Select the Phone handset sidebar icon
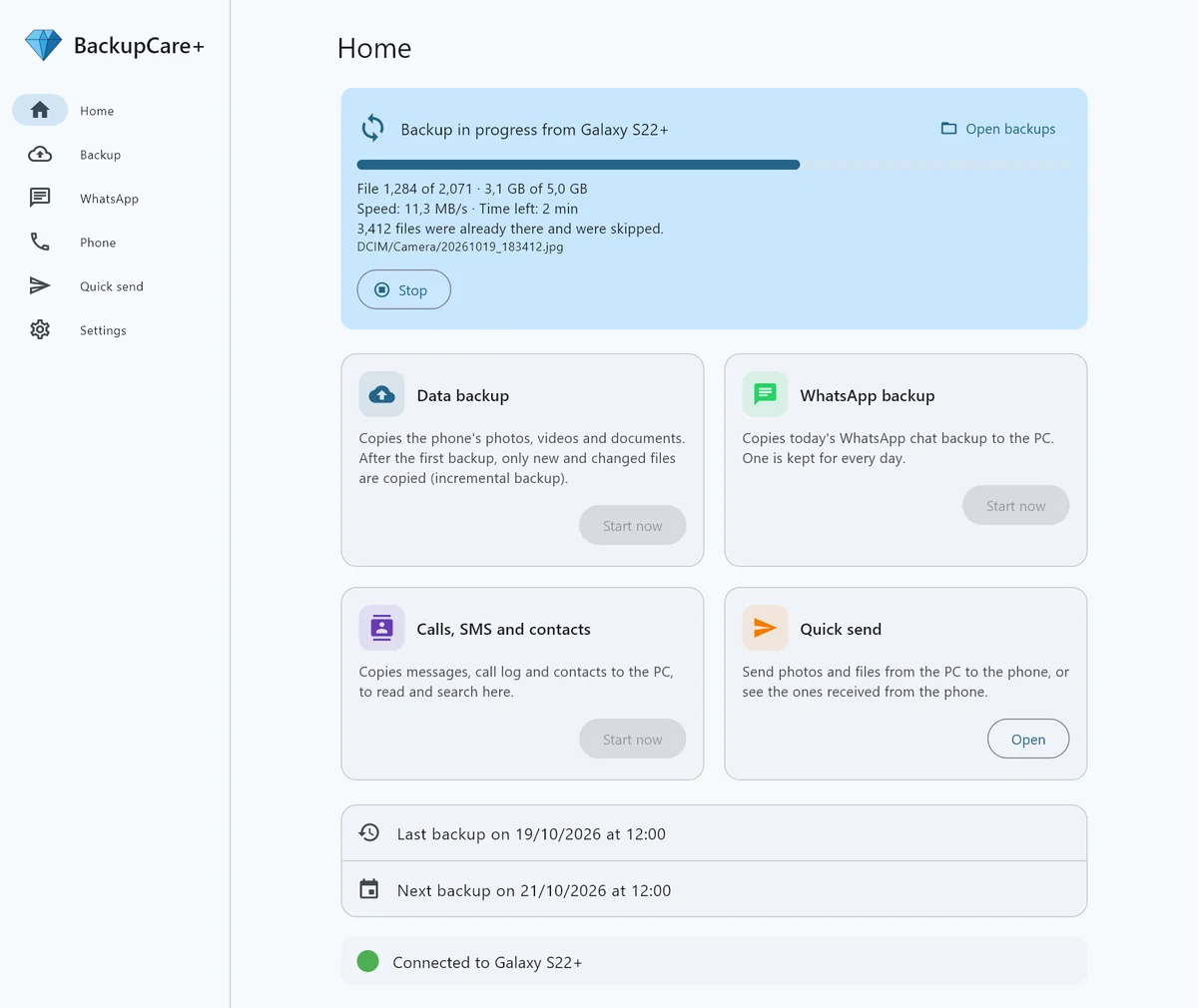This screenshot has width=1198, height=1008. tap(40, 242)
